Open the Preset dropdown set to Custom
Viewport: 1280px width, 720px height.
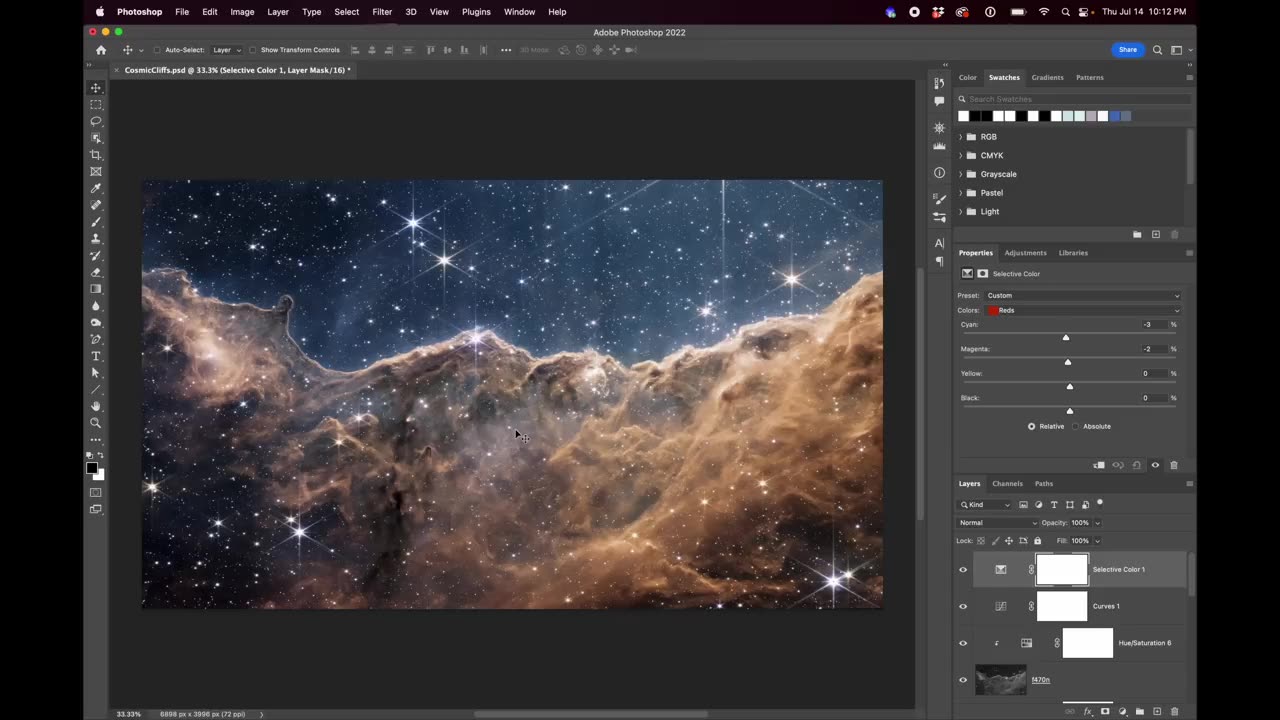click(x=1083, y=296)
